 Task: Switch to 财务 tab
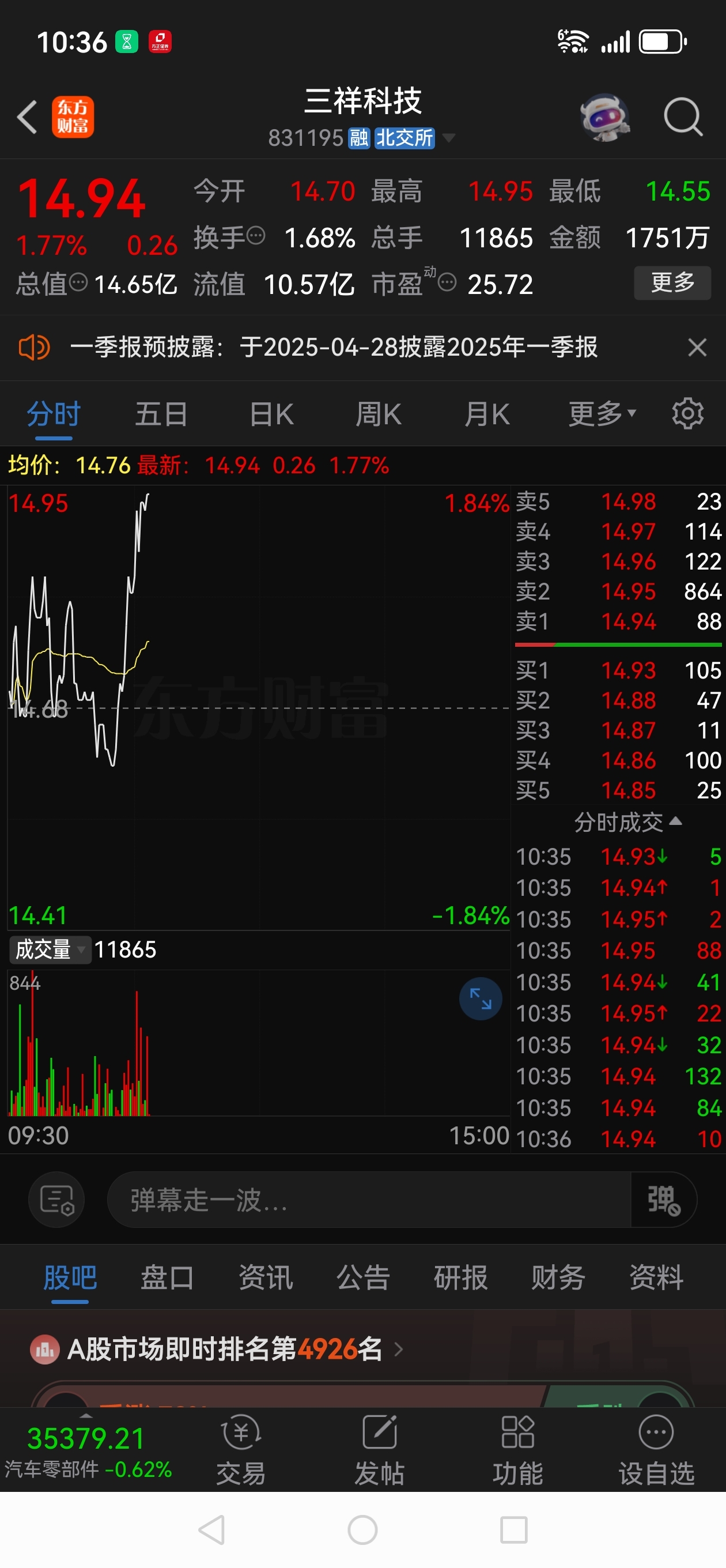[558, 1277]
